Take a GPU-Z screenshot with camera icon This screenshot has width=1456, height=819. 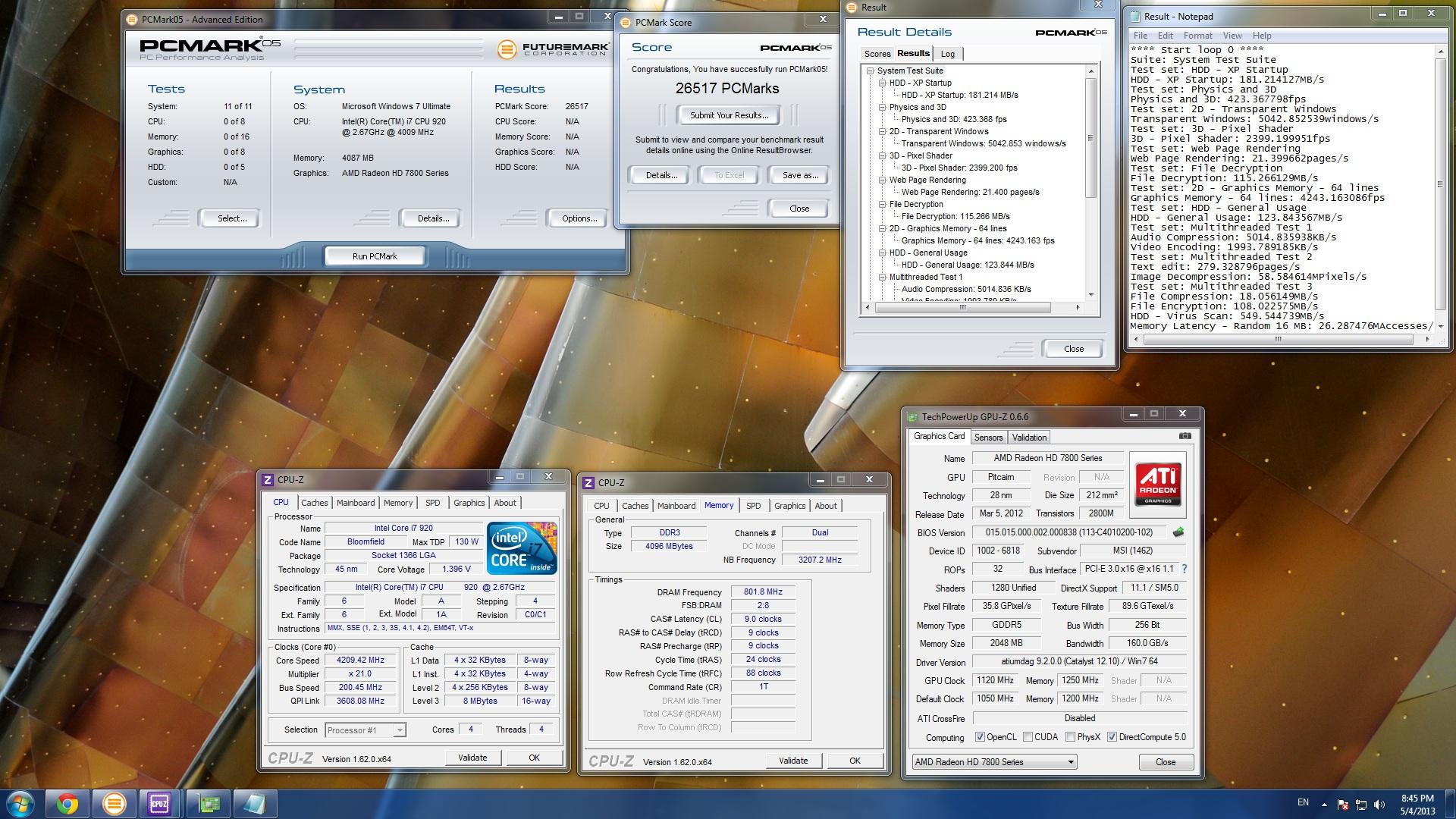pyautogui.click(x=1185, y=436)
